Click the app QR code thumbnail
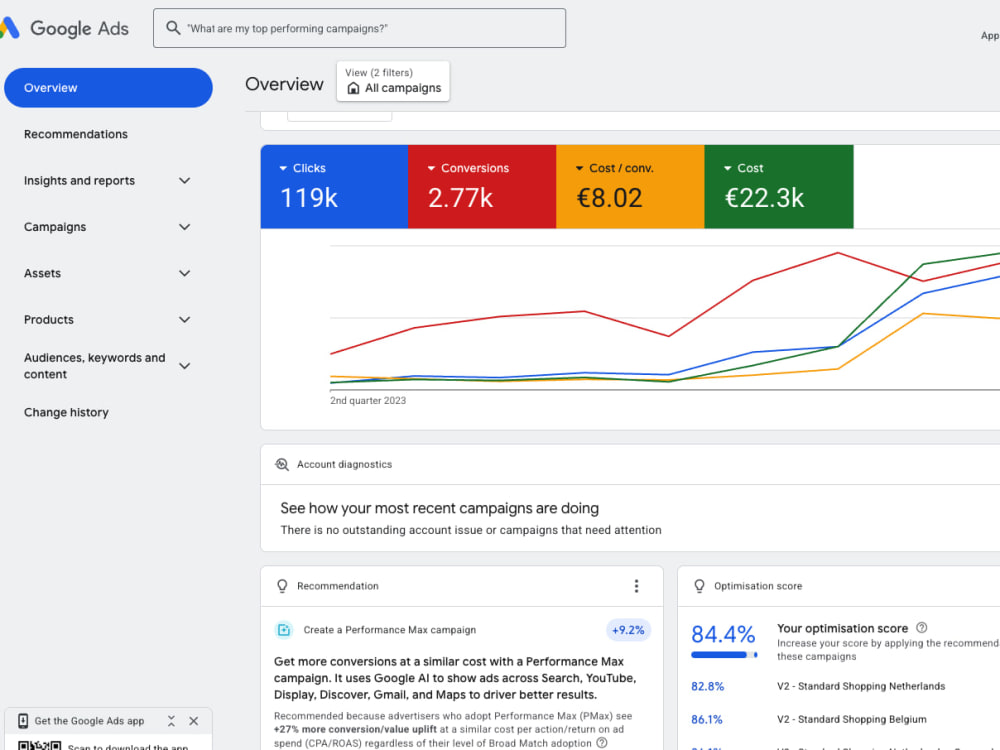Viewport: 1000px width, 750px height. coord(40,745)
